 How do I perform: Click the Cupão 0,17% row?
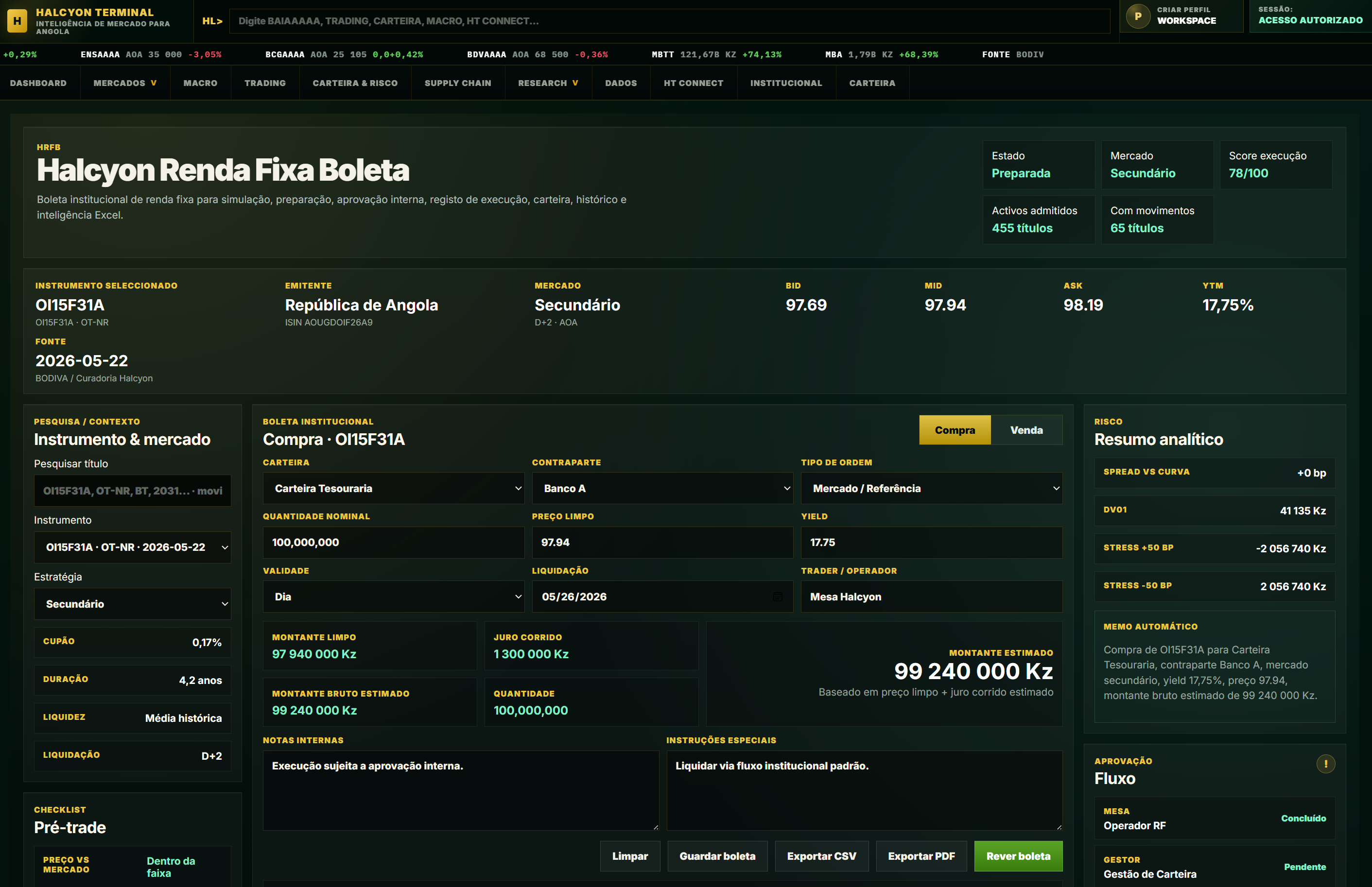pos(133,642)
